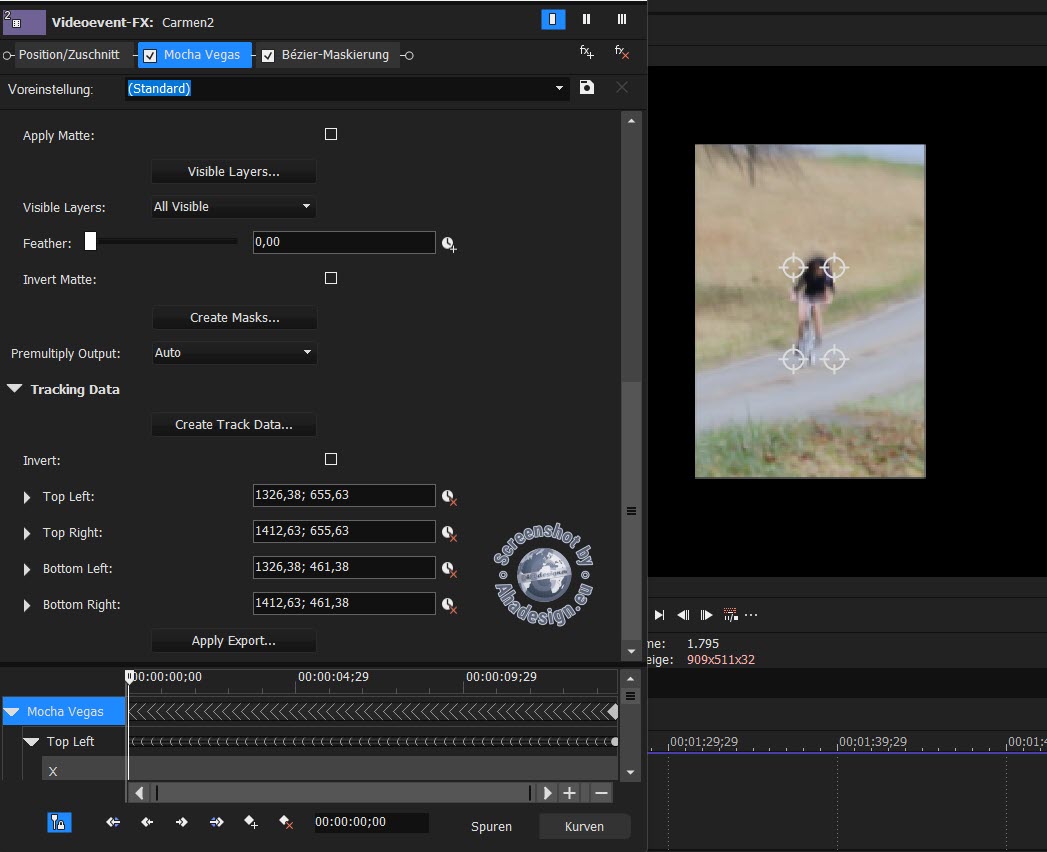Click the Feather value field
The image size is (1047, 852).
click(x=344, y=242)
